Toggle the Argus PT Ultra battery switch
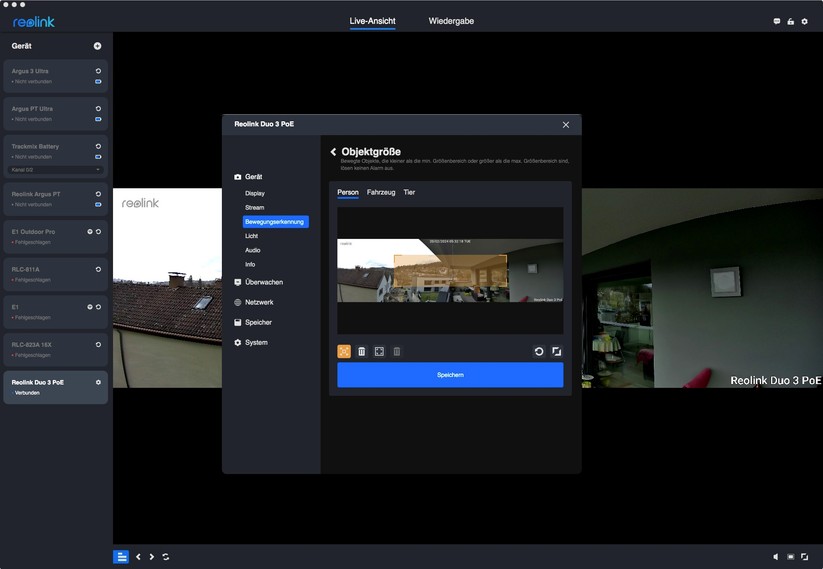Viewport: 823px width, 569px height. pyautogui.click(x=98, y=119)
